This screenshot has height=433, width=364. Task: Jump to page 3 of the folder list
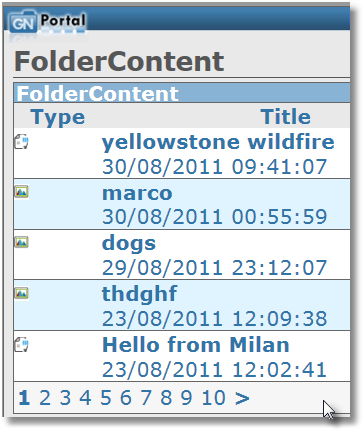[x=65, y=398]
